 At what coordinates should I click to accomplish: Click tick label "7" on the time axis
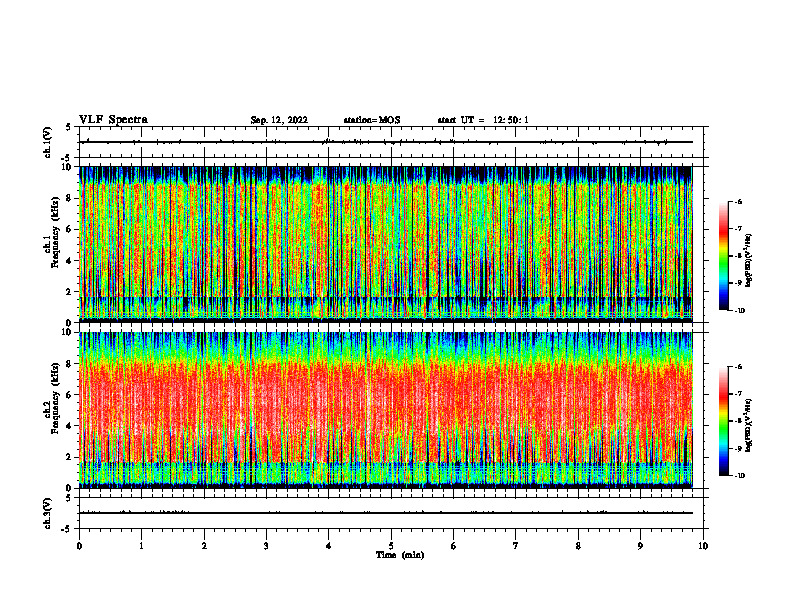point(516,546)
